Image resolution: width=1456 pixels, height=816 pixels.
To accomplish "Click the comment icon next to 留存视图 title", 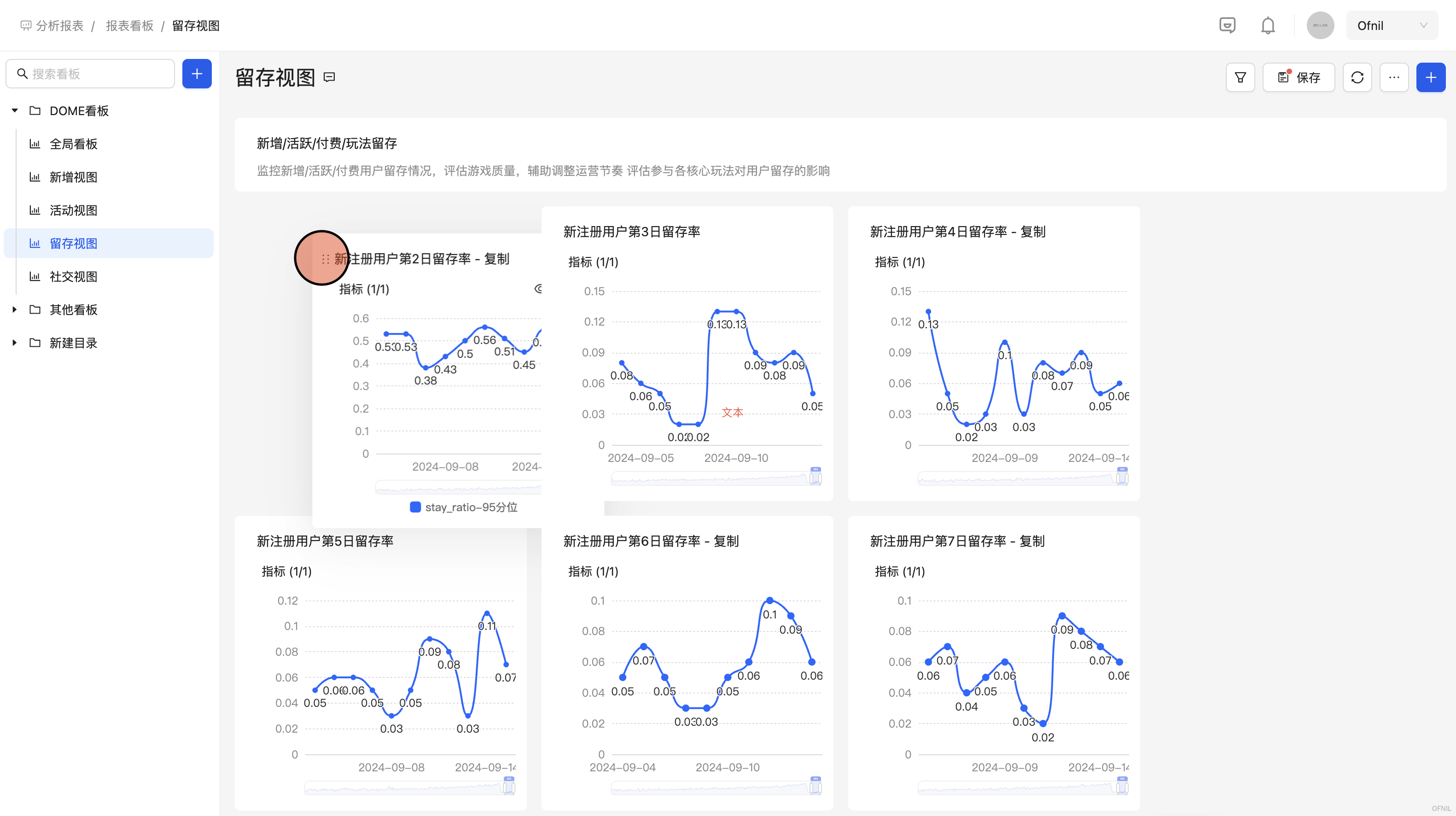I will [330, 77].
